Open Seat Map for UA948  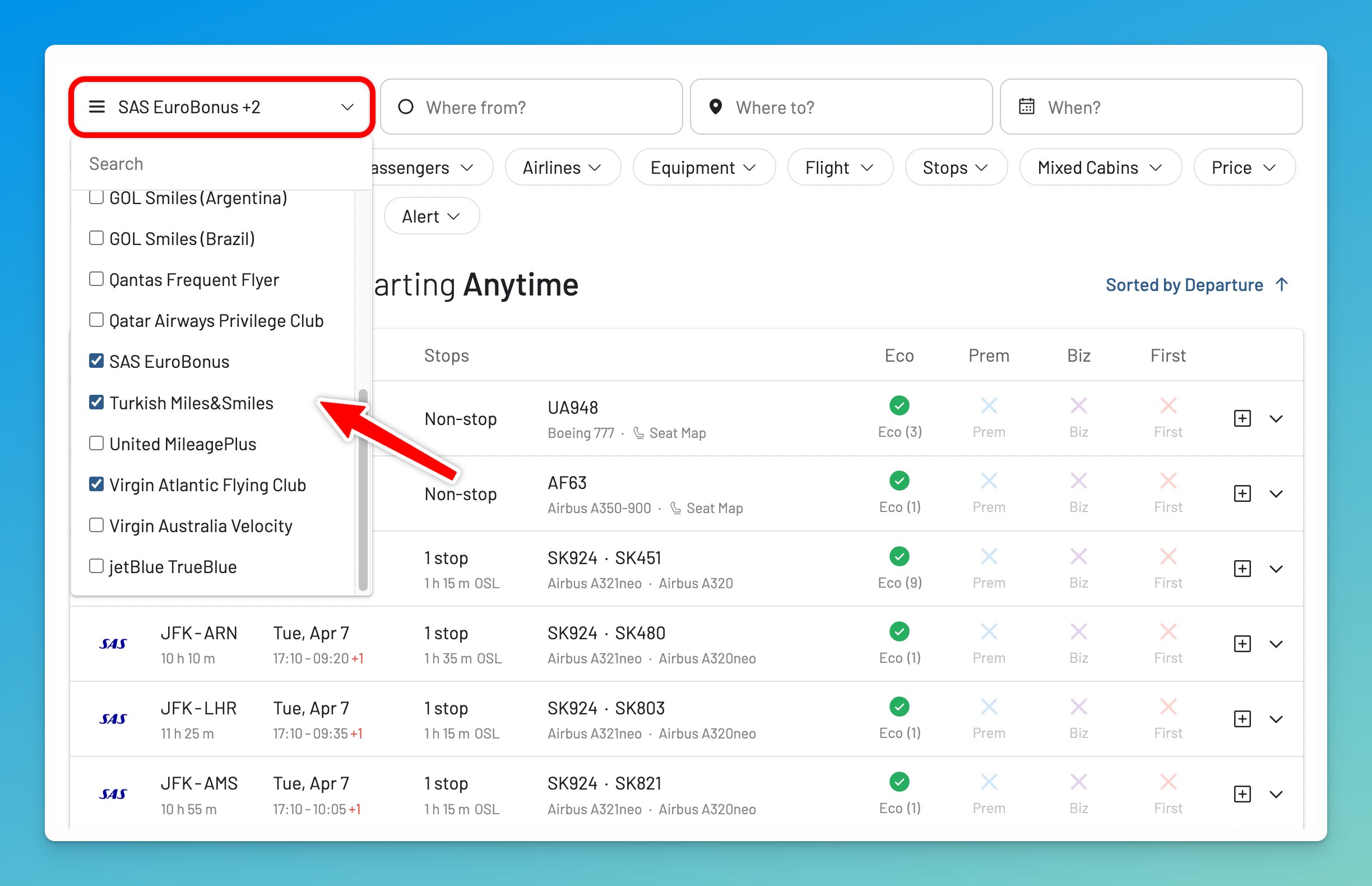[669, 433]
